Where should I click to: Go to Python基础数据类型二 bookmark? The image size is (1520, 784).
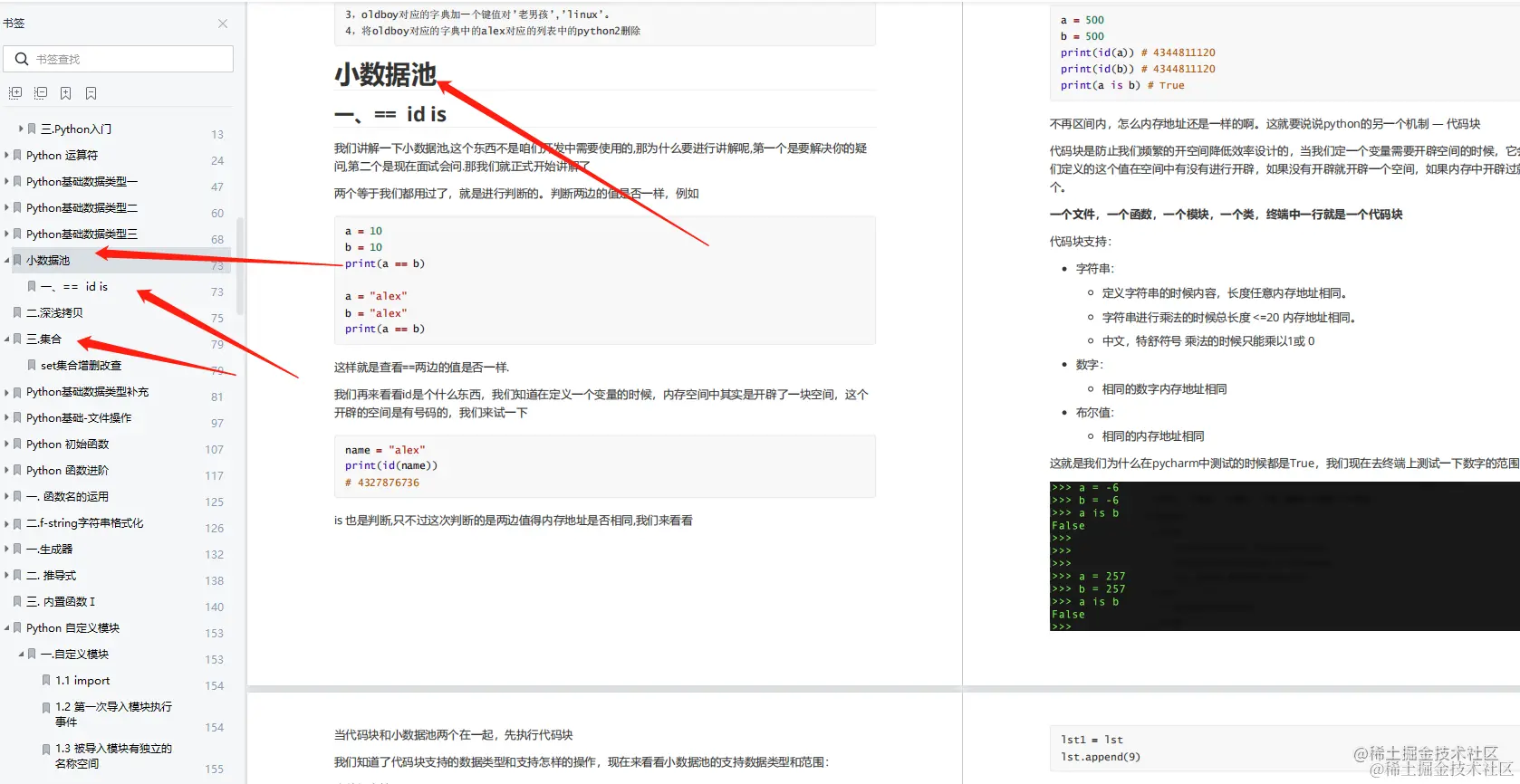(82, 207)
